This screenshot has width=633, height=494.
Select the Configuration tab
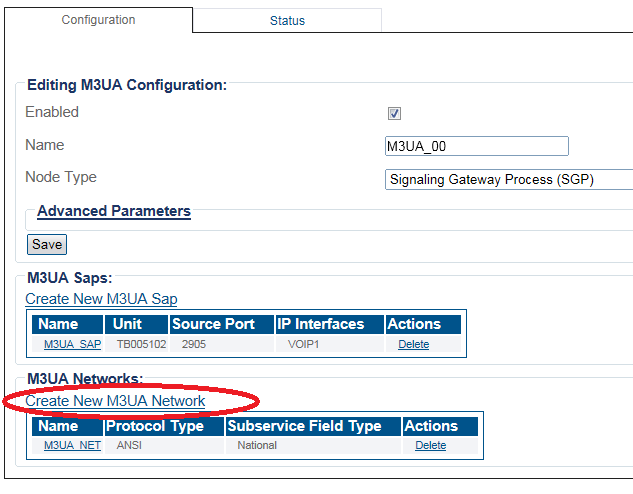pos(98,20)
